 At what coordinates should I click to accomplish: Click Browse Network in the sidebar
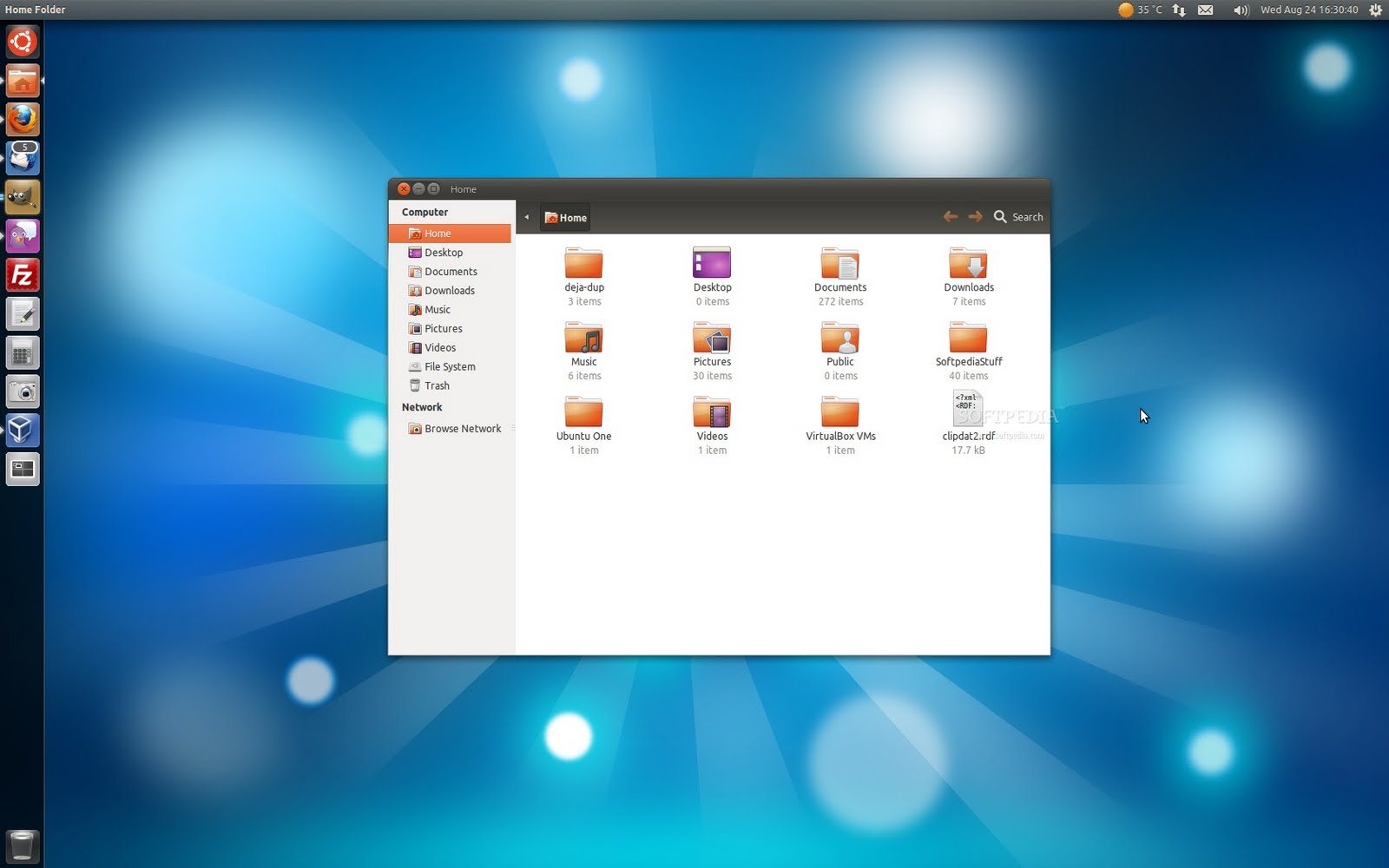tap(463, 428)
